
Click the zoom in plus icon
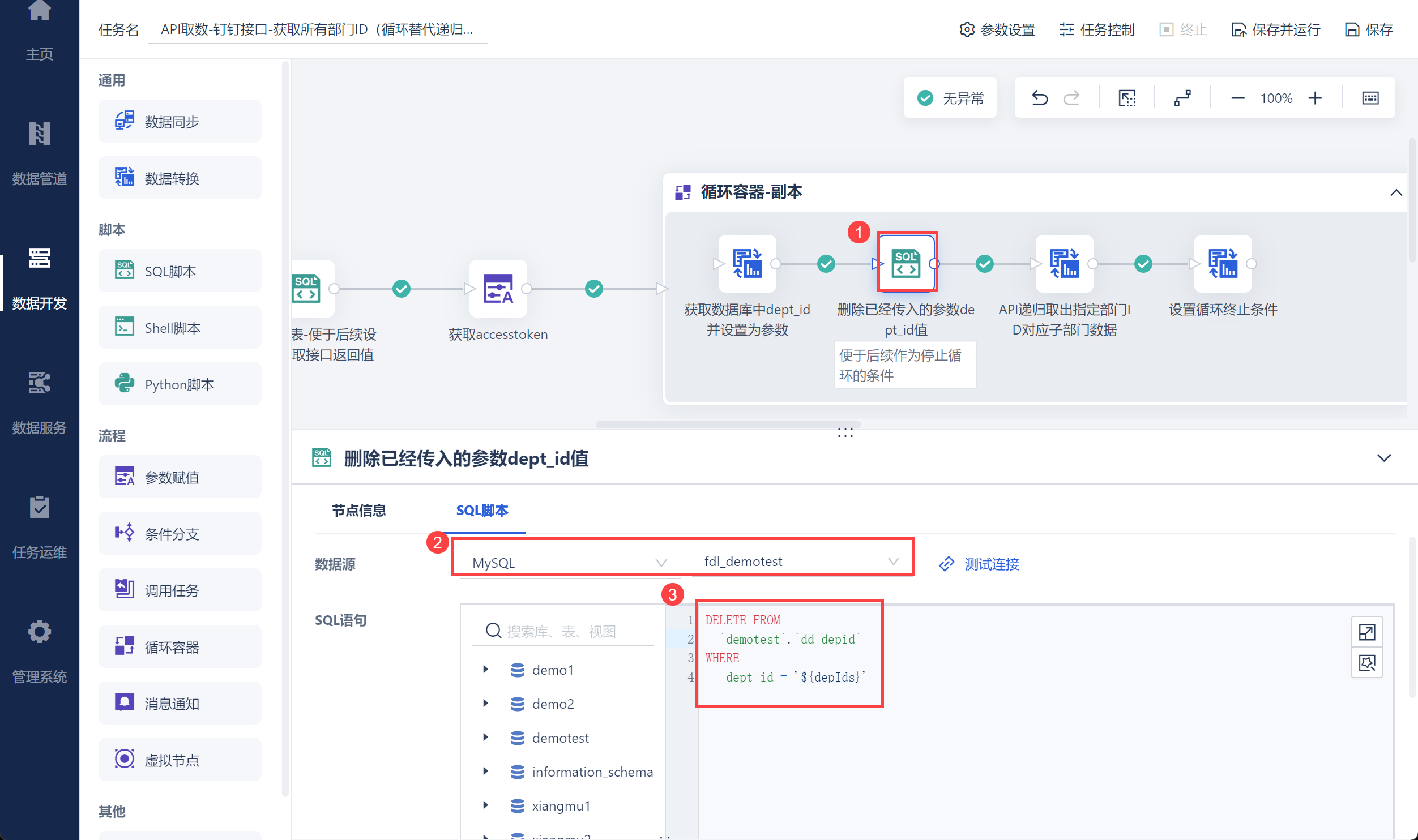(x=1315, y=98)
